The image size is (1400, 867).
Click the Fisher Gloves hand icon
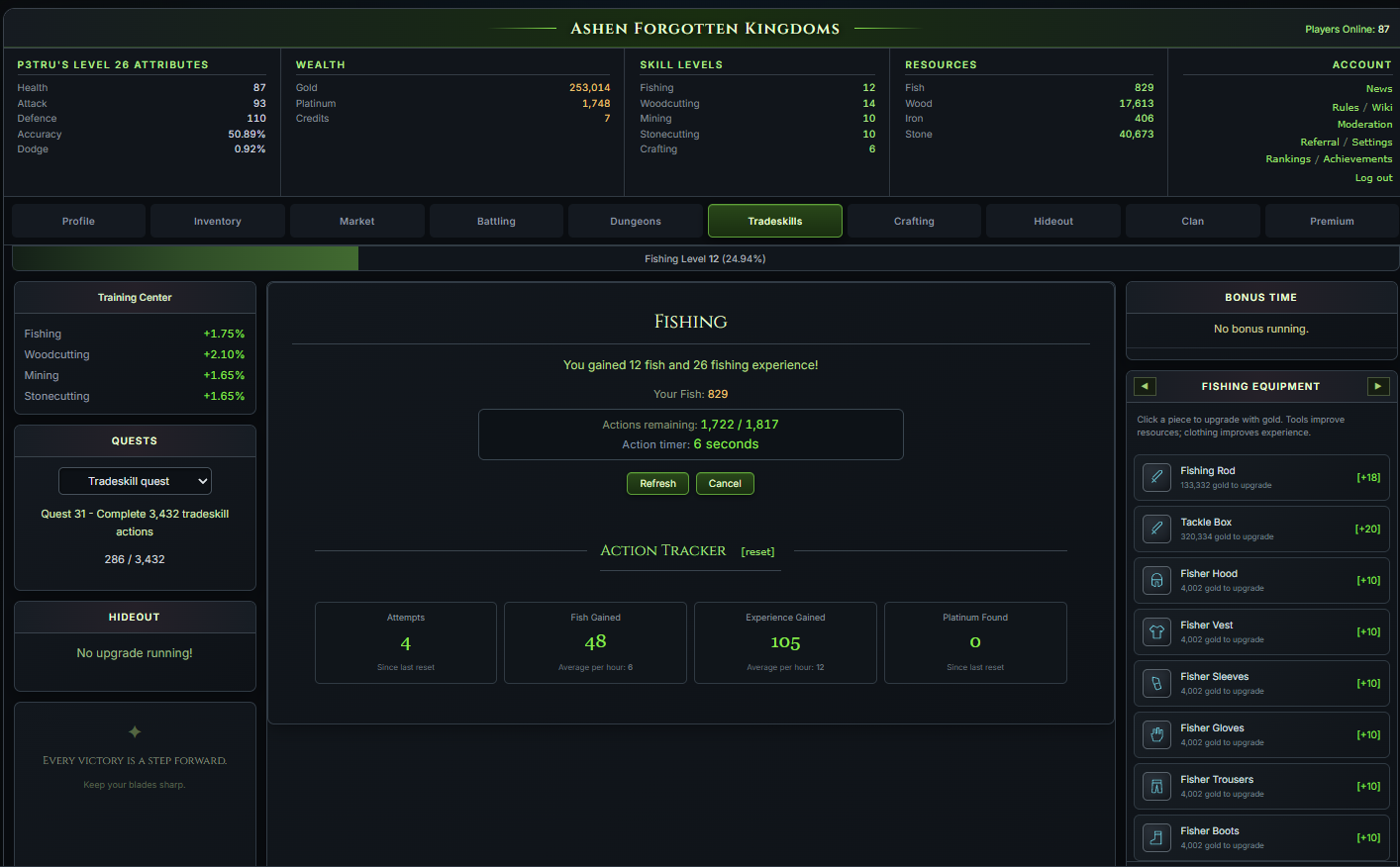(x=1156, y=734)
